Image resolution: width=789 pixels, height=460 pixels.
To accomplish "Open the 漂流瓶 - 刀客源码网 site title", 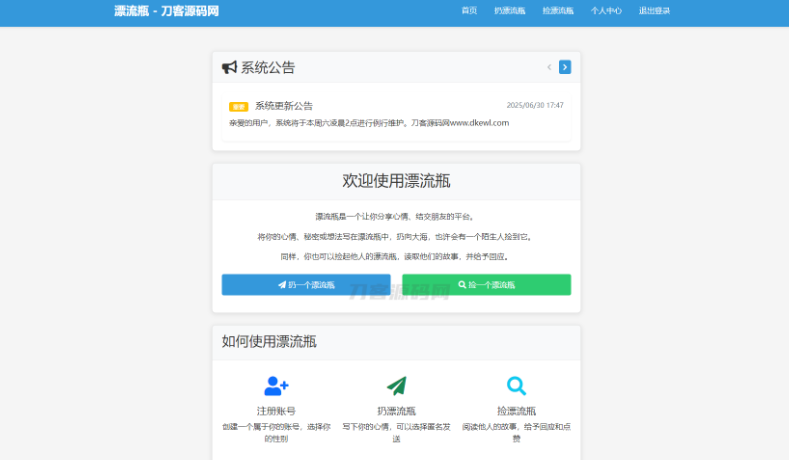I will (167, 11).
